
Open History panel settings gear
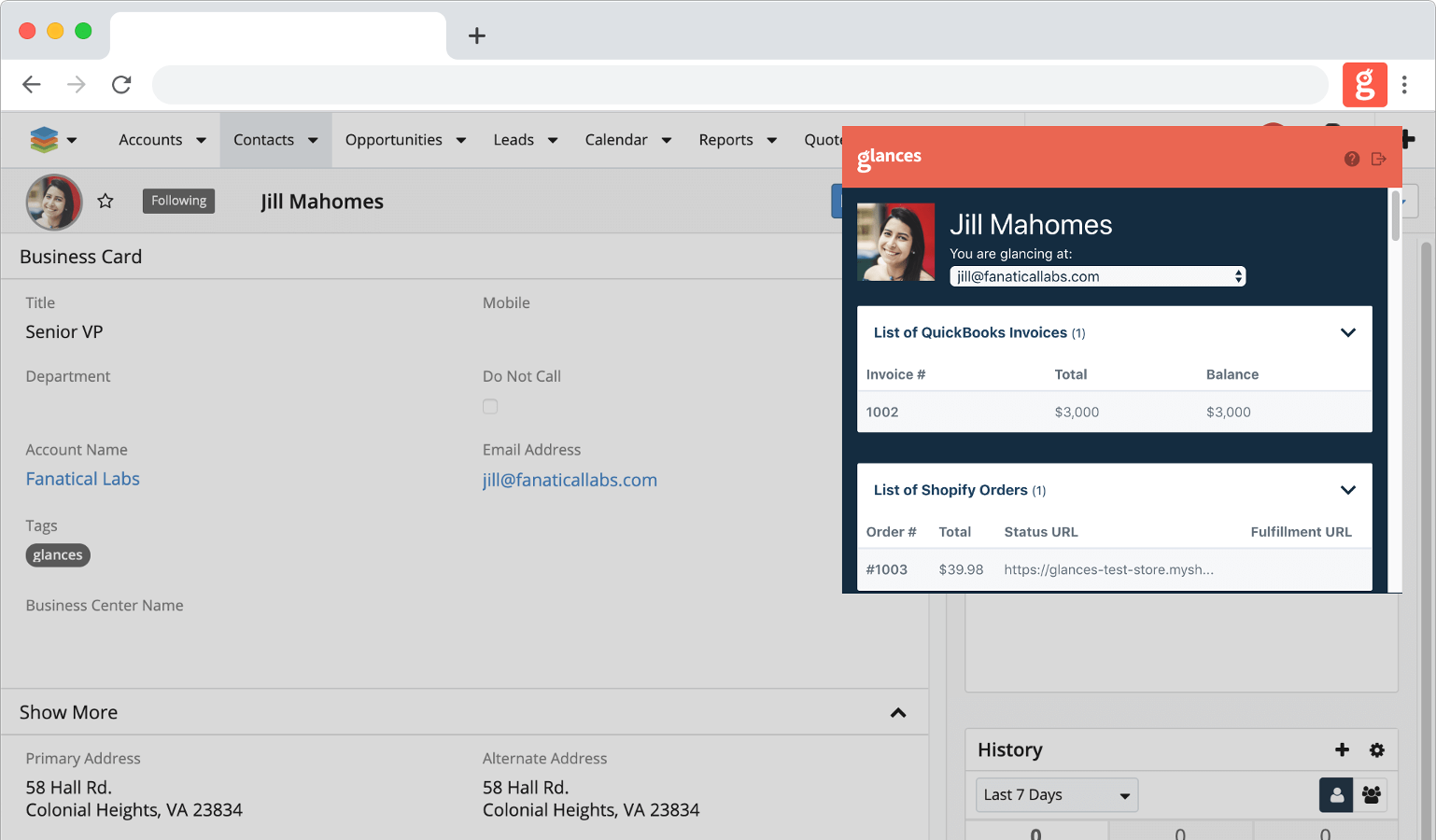click(1377, 749)
